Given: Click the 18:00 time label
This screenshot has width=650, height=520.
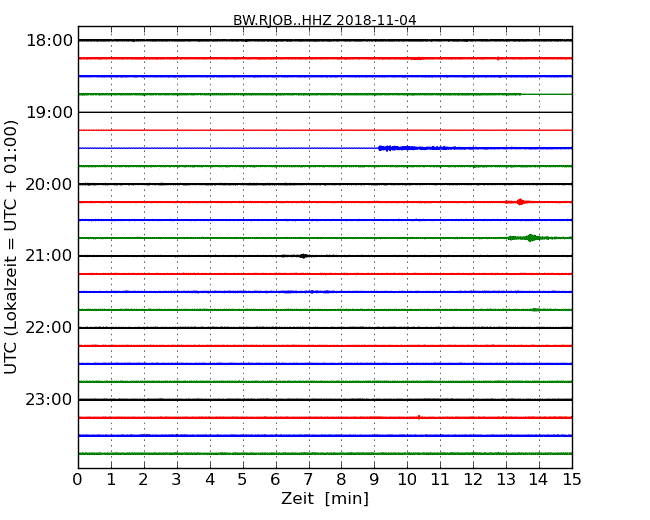Looking at the screenshot, I should click(x=49, y=41).
